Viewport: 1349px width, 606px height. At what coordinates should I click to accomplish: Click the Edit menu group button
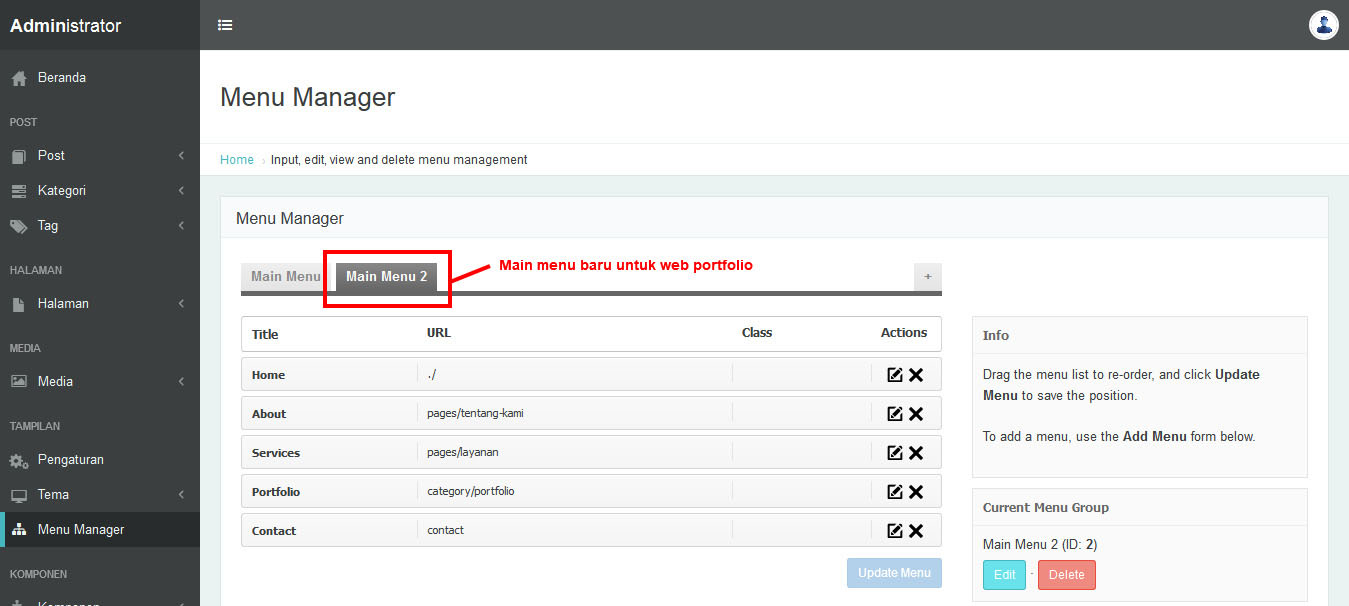tap(1004, 575)
